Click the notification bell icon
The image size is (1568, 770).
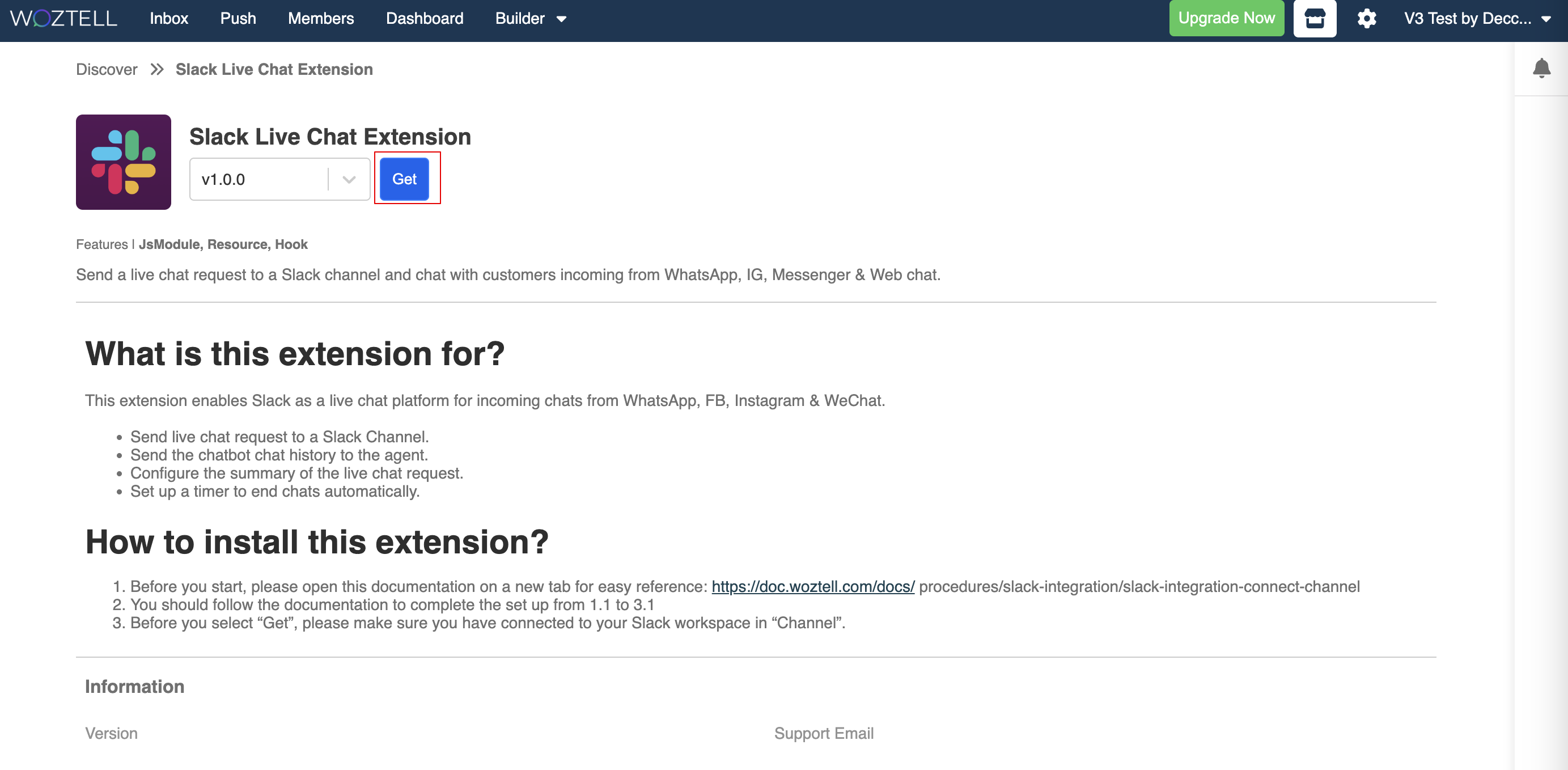[x=1541, y=68]
